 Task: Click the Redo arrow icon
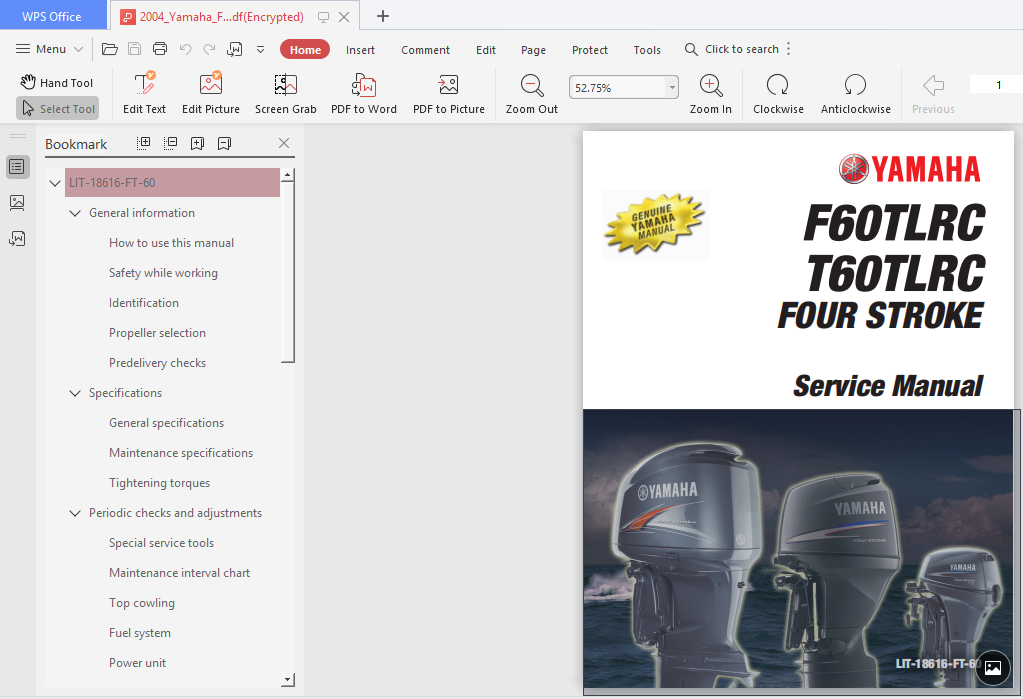(209, 49)
